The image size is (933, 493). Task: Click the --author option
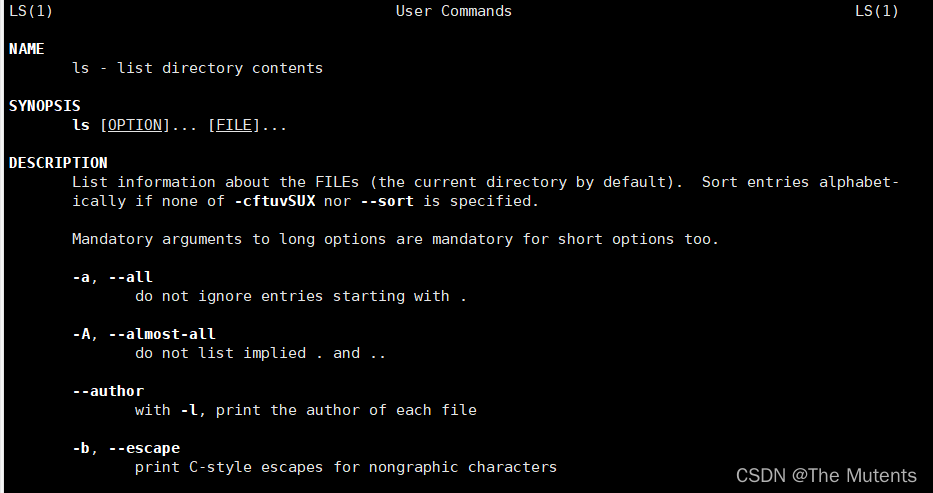click(108, 391)
